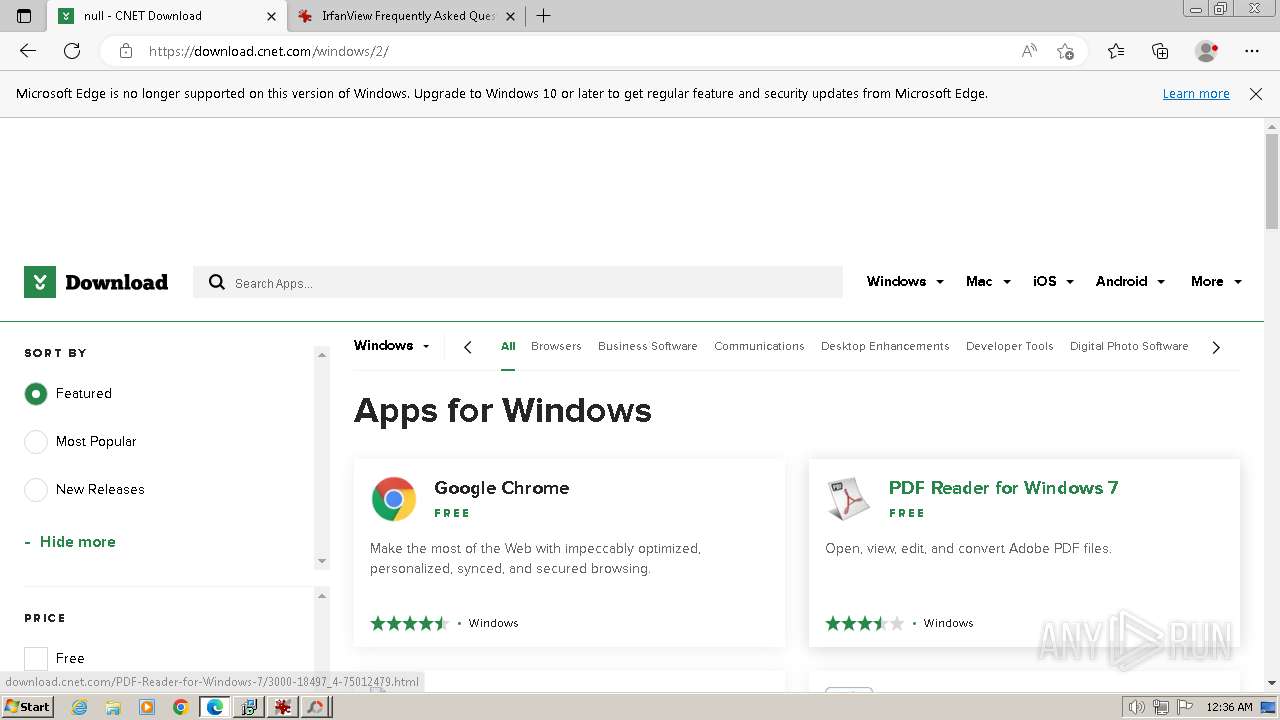This screenshot has width=1280, height=720.
Task: Switch to the IrfanView FAQ browser tab
Action: (x=408, y=16)
